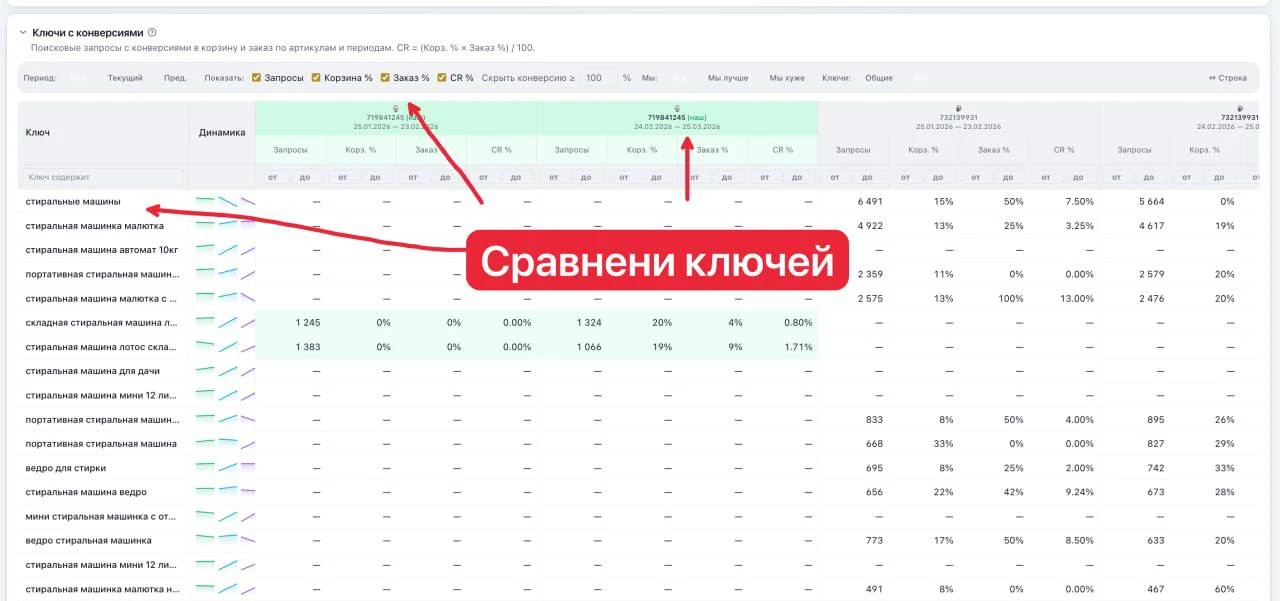Select the Текущий period option
Screen dimensions: 1280x601
pos(125,77)
